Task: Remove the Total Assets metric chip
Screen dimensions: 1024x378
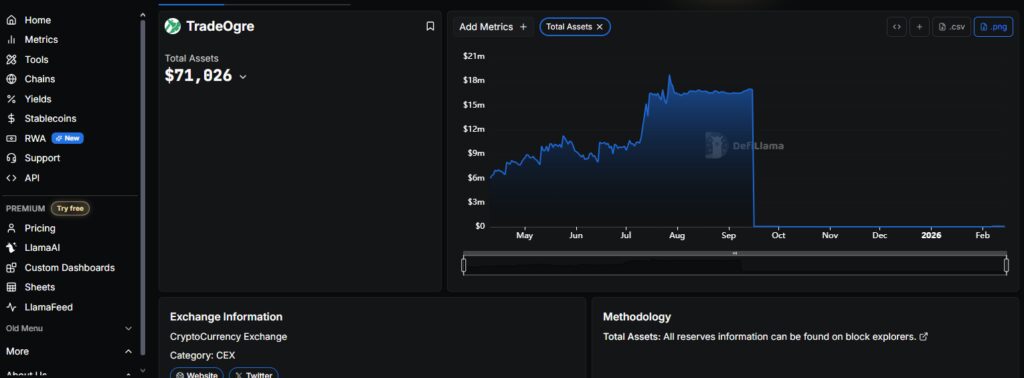Action: click(600, 27)
